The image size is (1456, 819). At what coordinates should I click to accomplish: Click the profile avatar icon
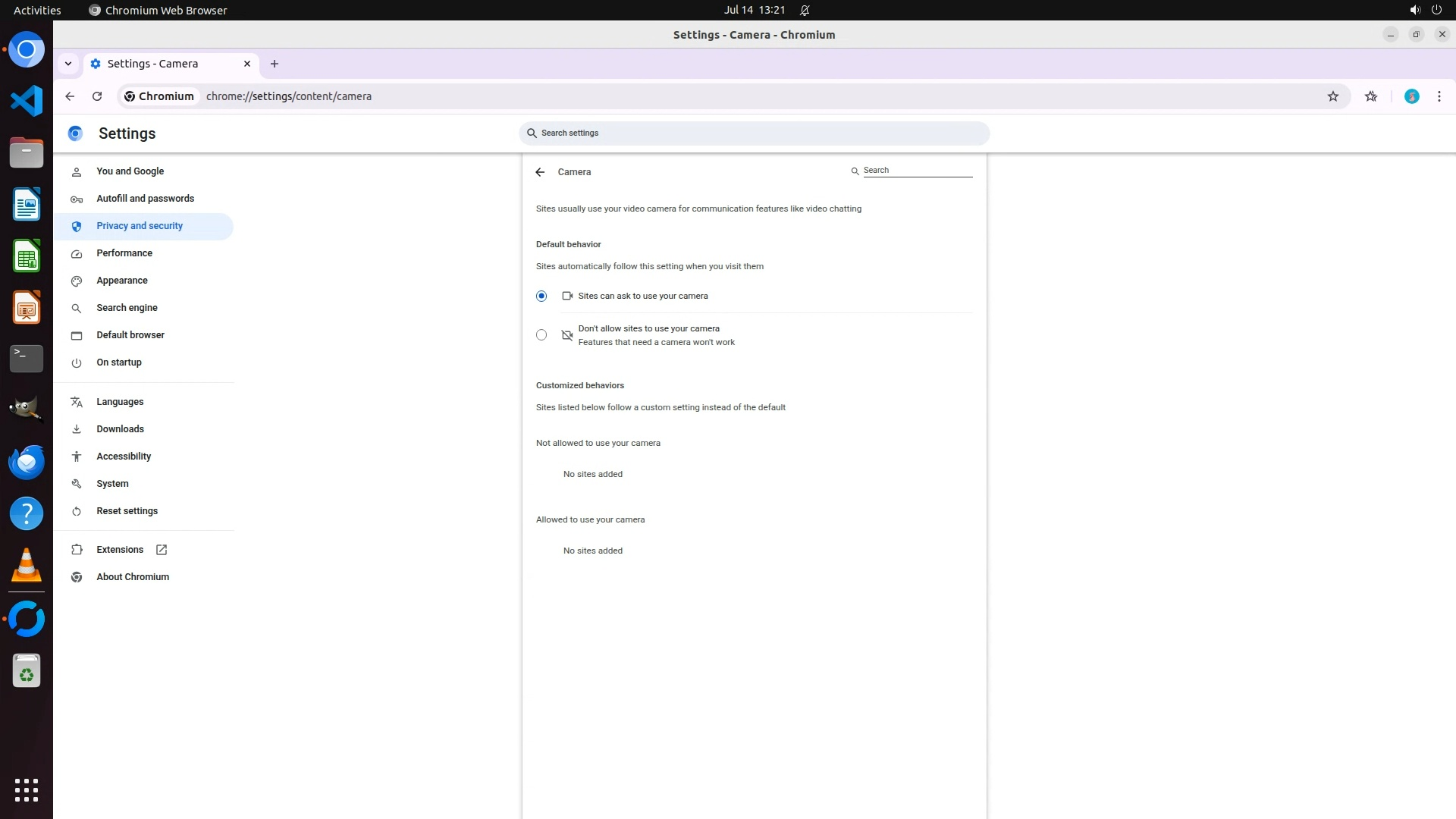tap(1411, 96)
